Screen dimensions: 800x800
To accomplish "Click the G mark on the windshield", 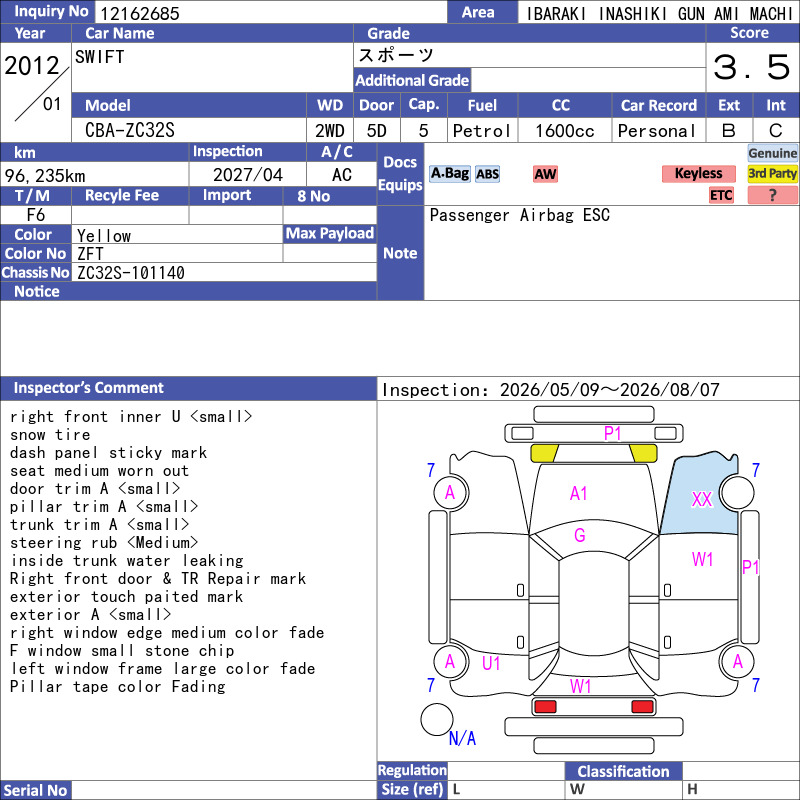I will [x=580, y=535].
